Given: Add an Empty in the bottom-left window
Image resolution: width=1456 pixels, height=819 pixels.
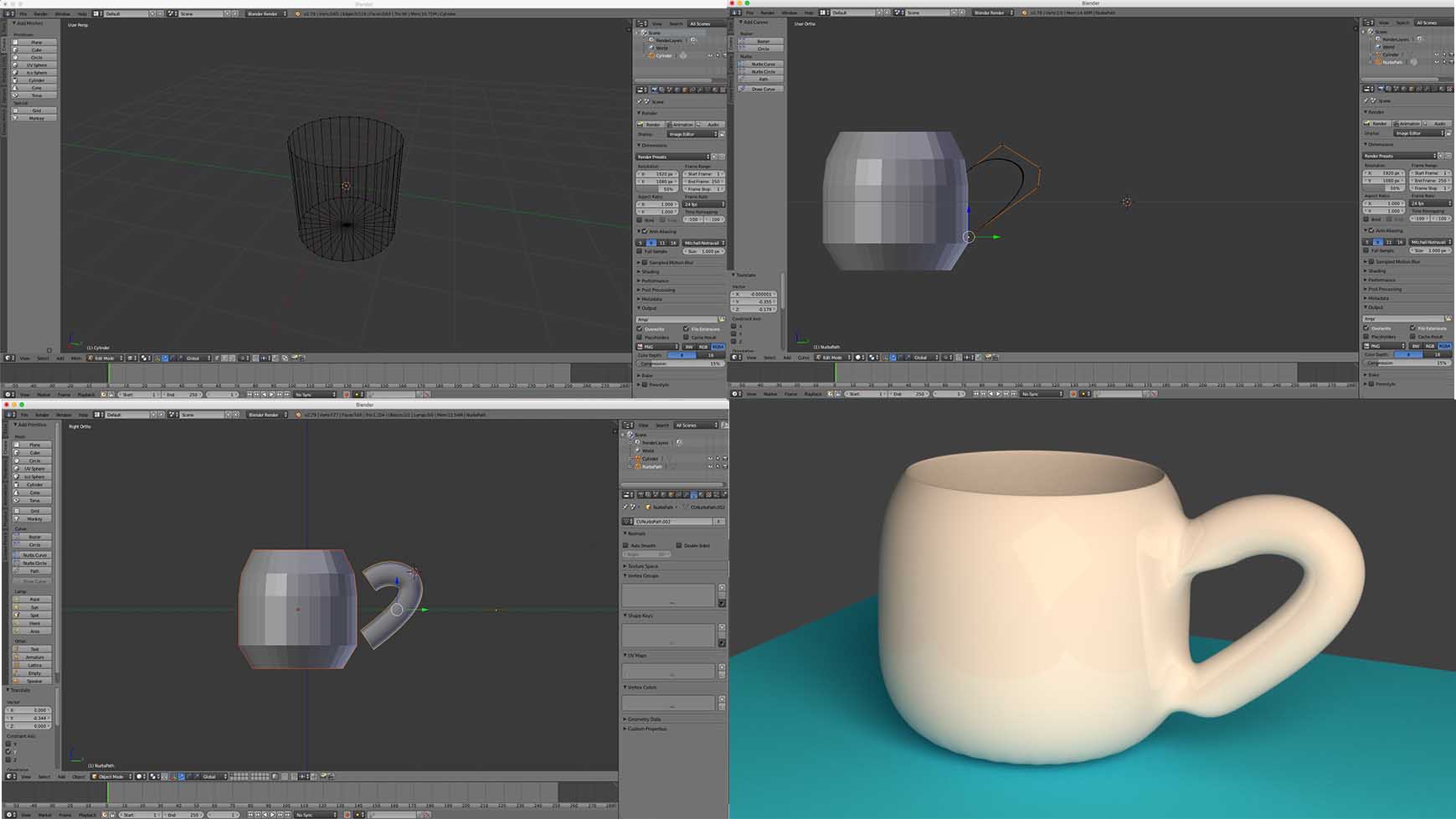Looking at the screenshot, I should click(33, 673).
